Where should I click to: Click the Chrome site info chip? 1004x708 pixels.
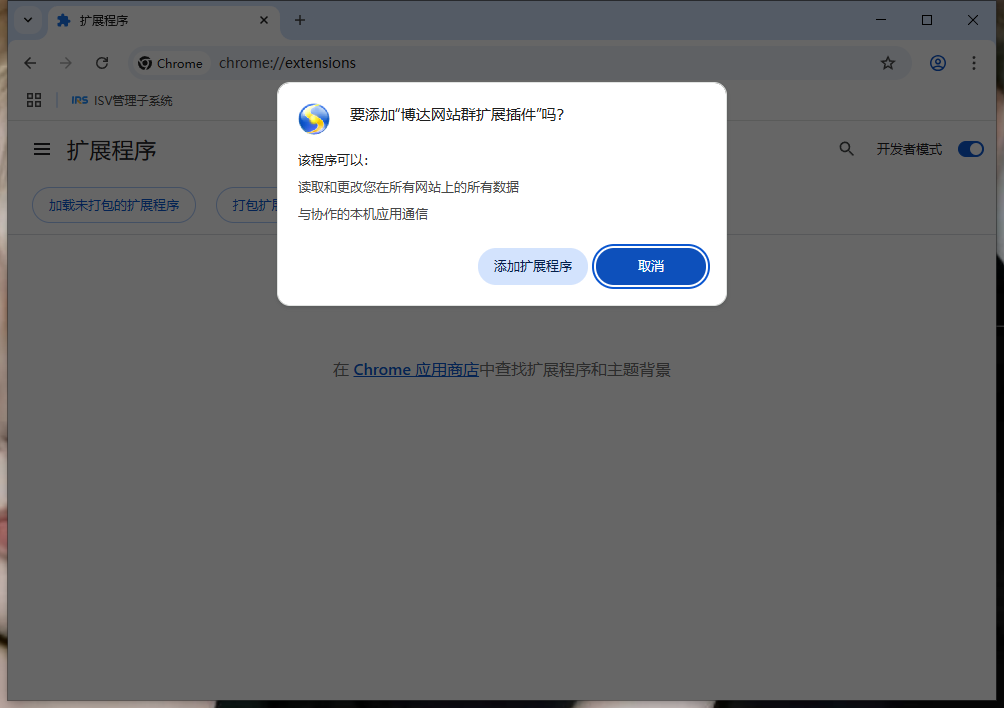171,63
